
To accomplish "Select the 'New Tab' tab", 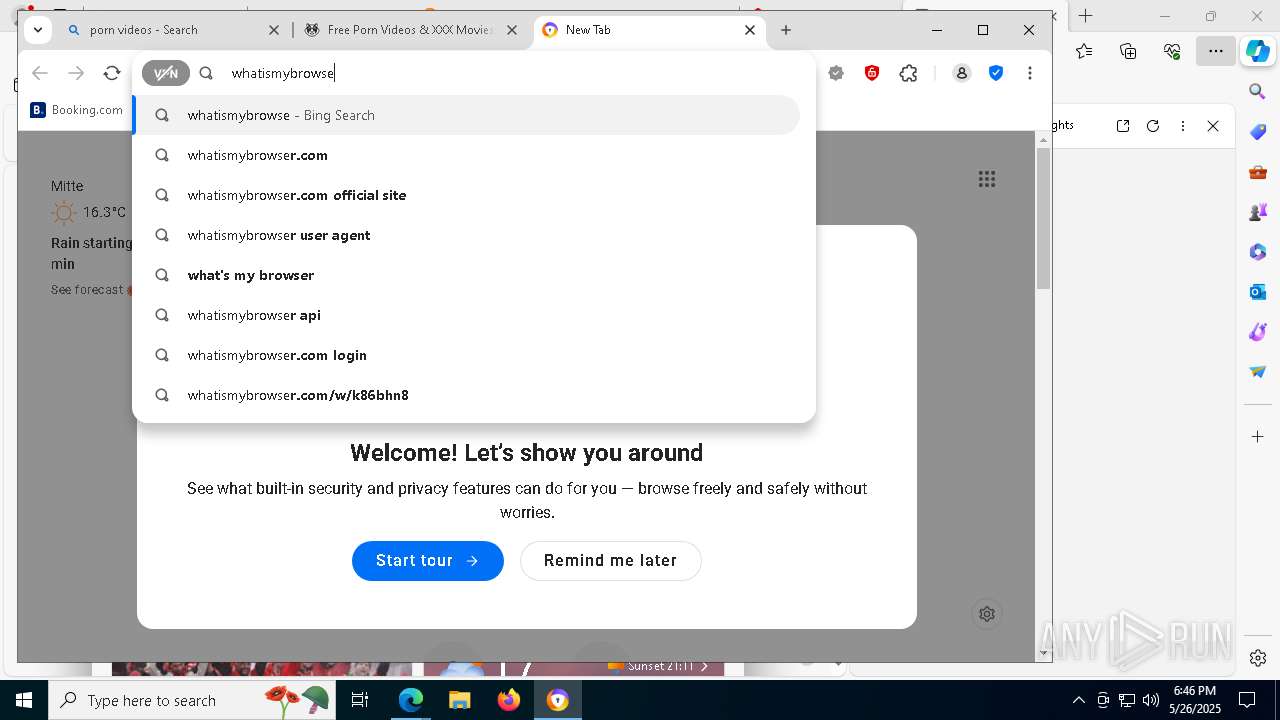I will [x=650, y=30].
